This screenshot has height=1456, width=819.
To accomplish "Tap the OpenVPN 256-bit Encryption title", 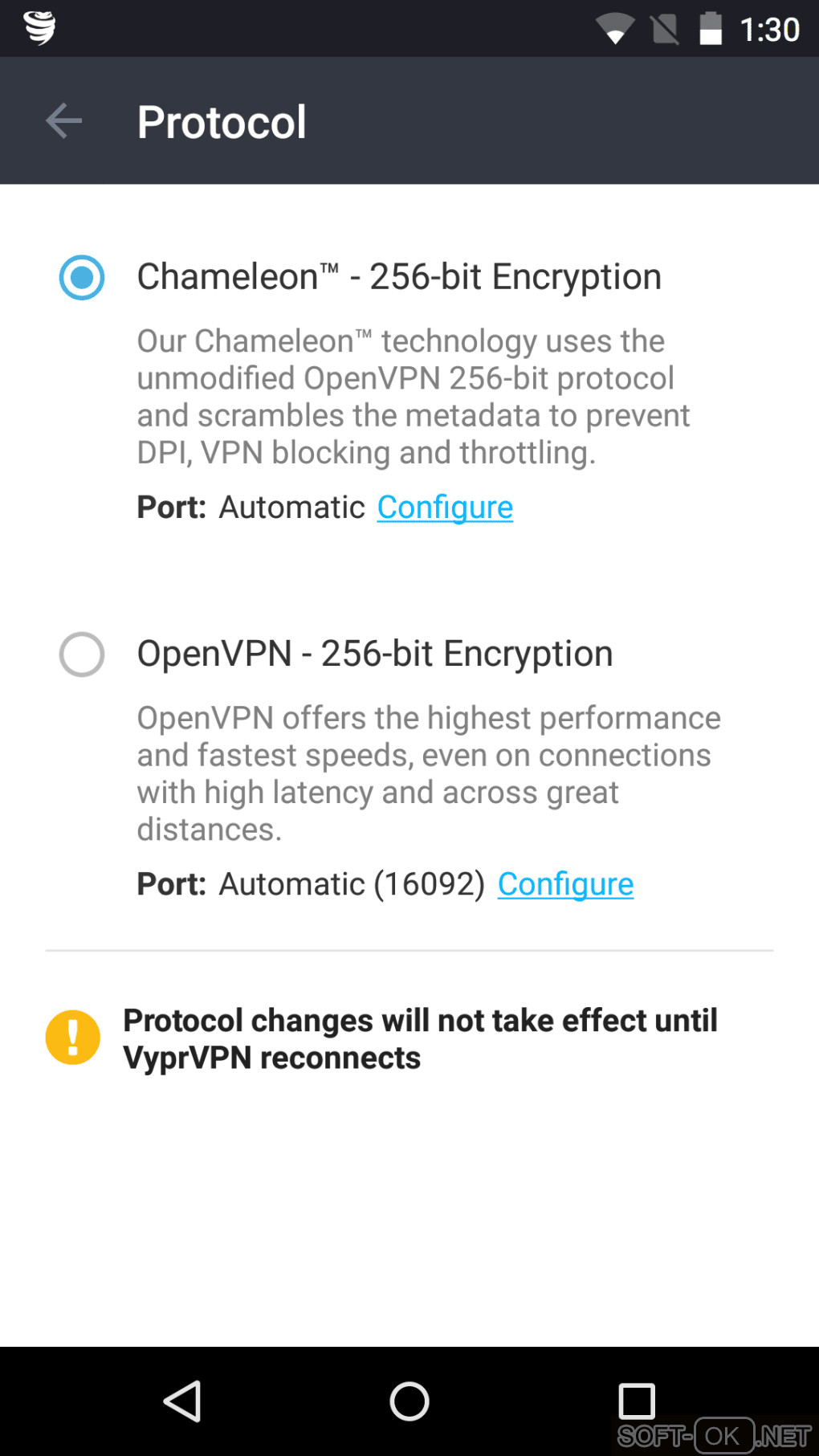I will click(x=375, y=654).
